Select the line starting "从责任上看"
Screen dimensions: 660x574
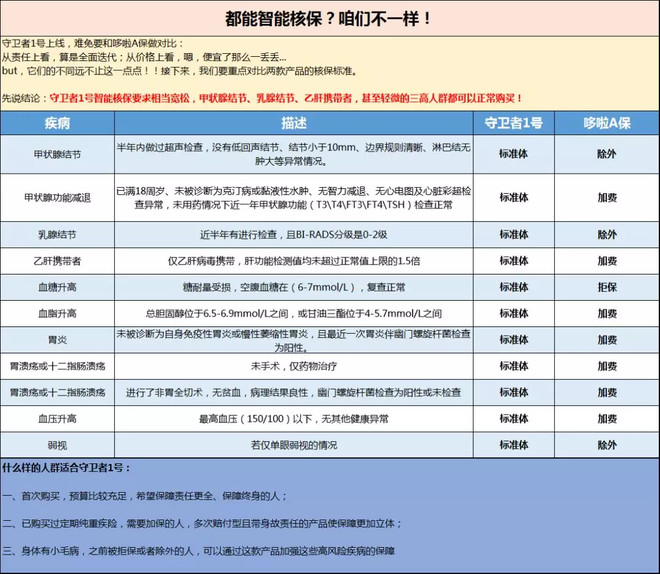tap(144, 57)
